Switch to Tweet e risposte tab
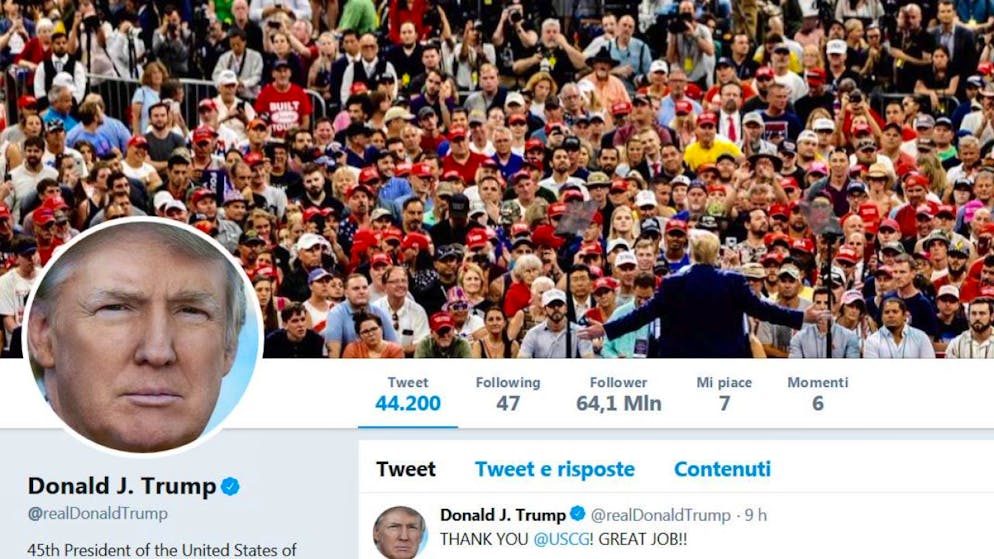The height and width of the screenshot is (559, 994). pyautogui.click(x=555, y=469)
